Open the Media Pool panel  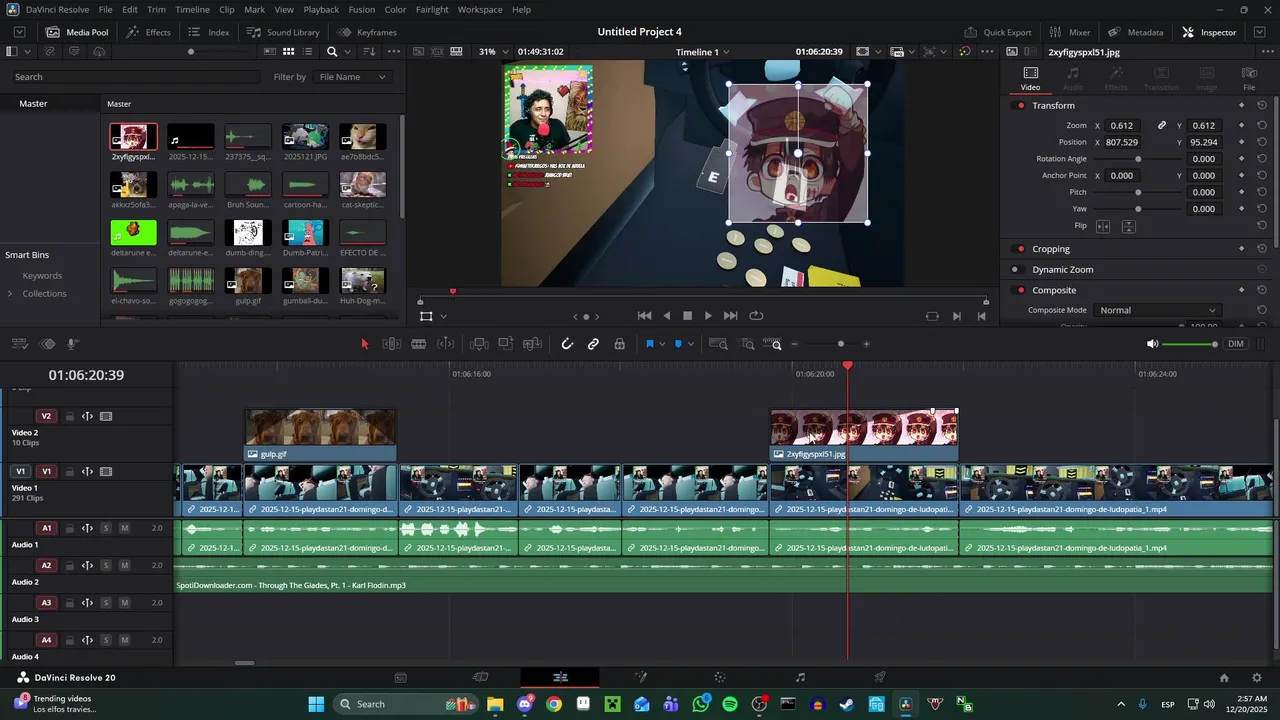[x=77, y=32]
